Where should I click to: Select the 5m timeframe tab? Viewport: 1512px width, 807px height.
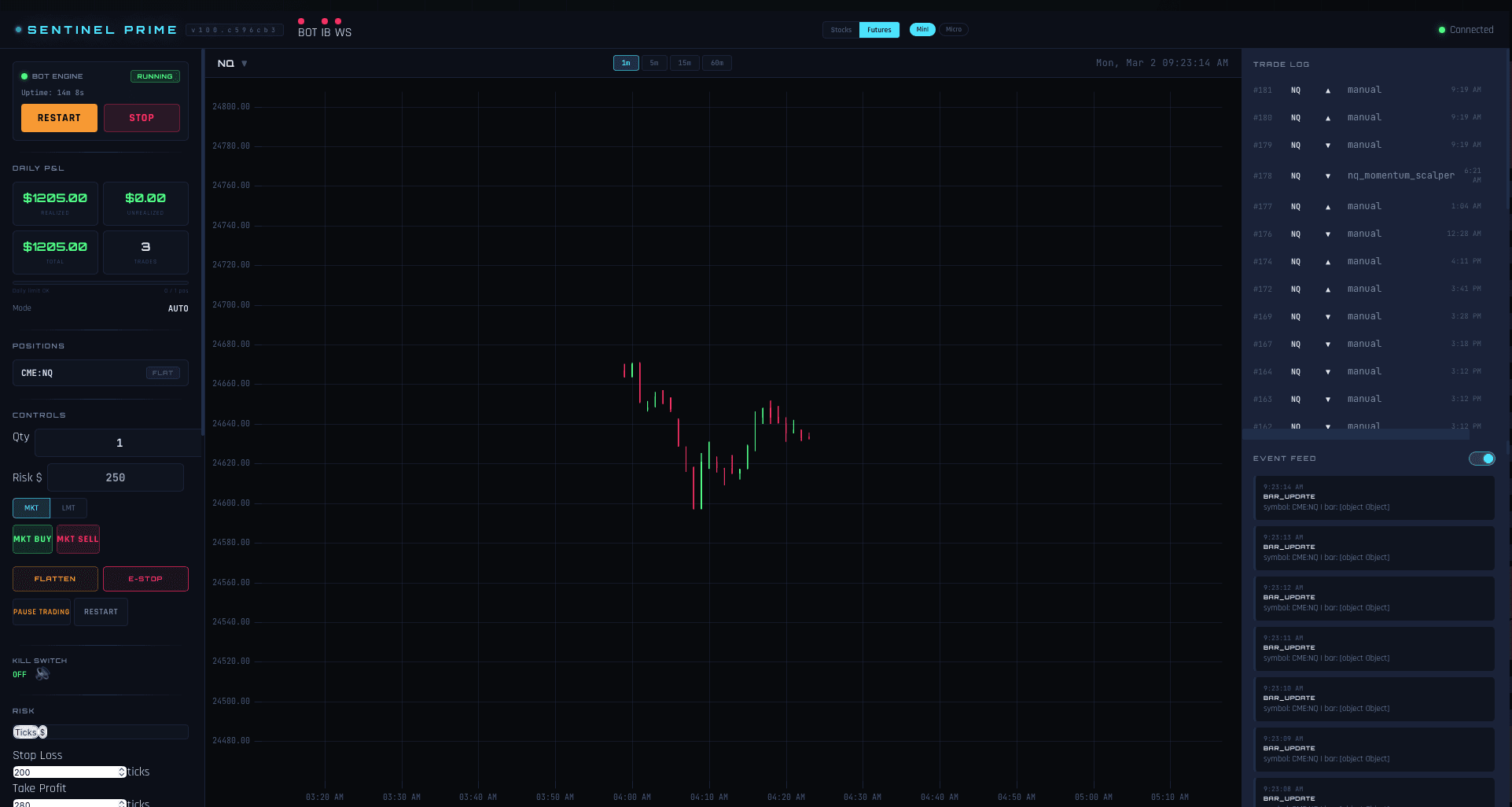[x=654, y=63]
